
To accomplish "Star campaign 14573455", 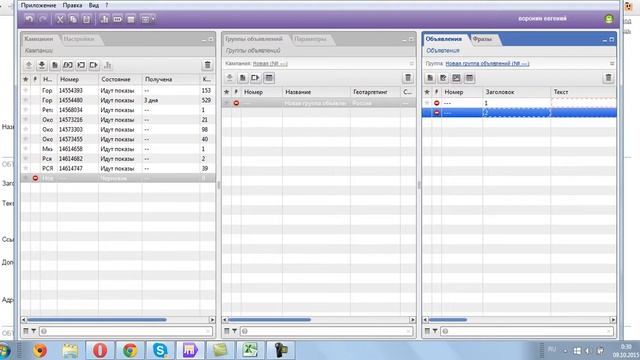I will [26, 139].
